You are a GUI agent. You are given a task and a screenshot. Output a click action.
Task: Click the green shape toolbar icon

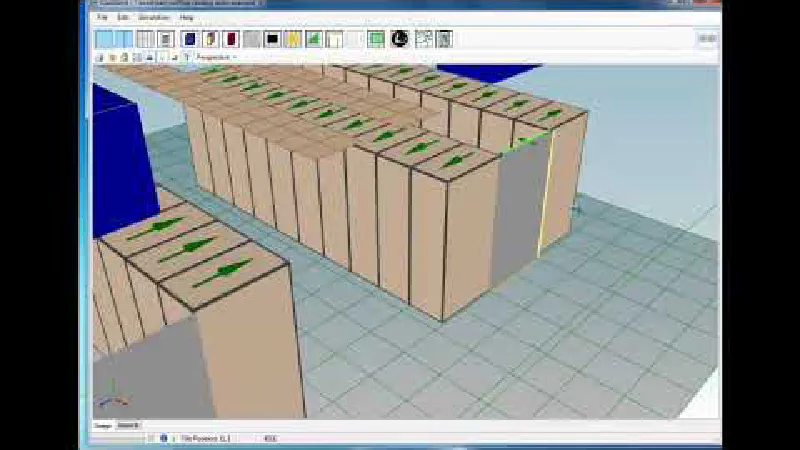314,39
